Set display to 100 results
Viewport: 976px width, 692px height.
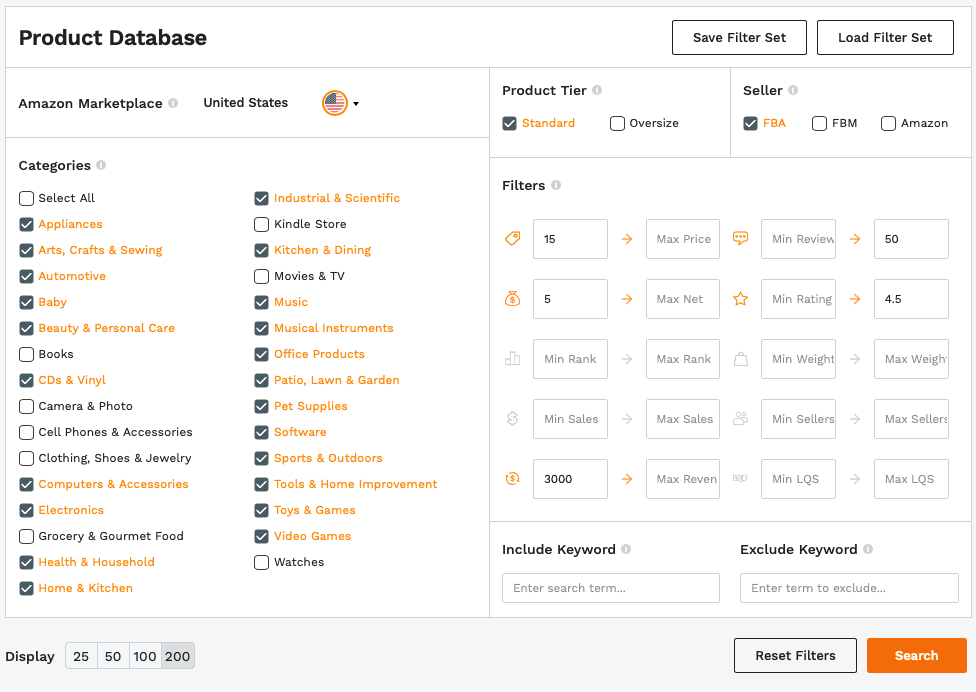pos(145,656)
